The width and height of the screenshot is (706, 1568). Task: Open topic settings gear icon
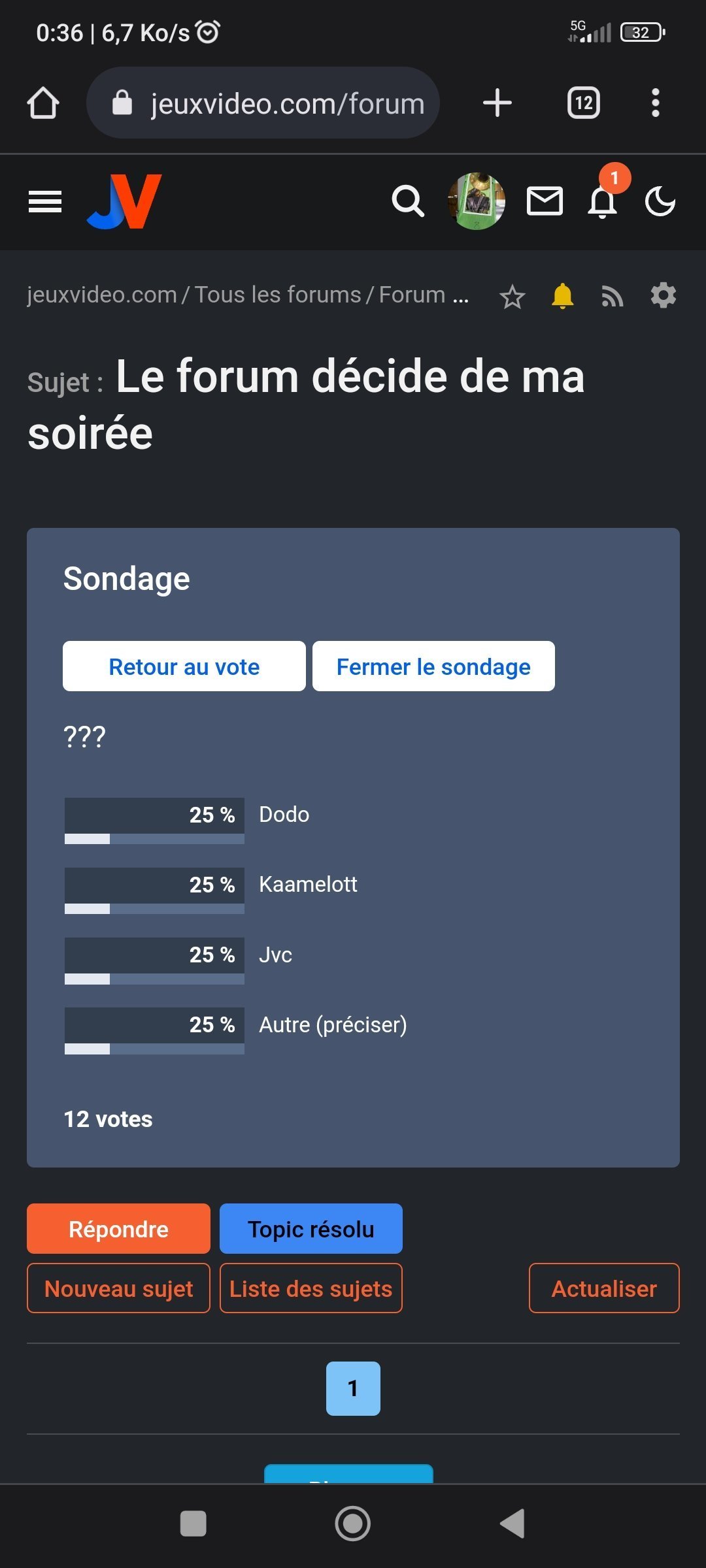tap(663, 295)
